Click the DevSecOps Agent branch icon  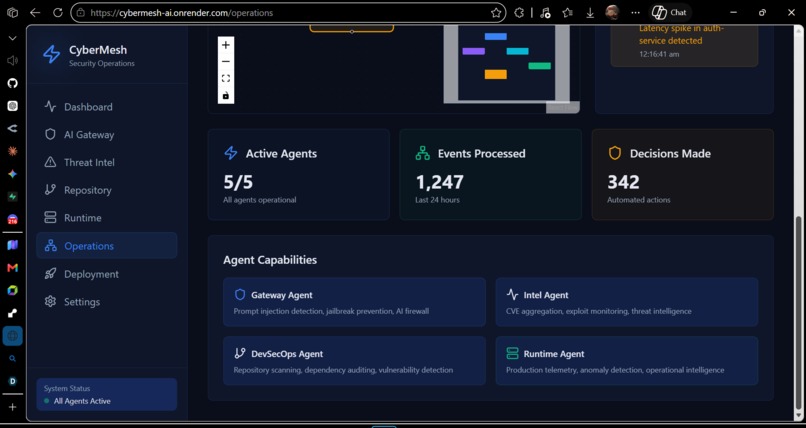240,353
